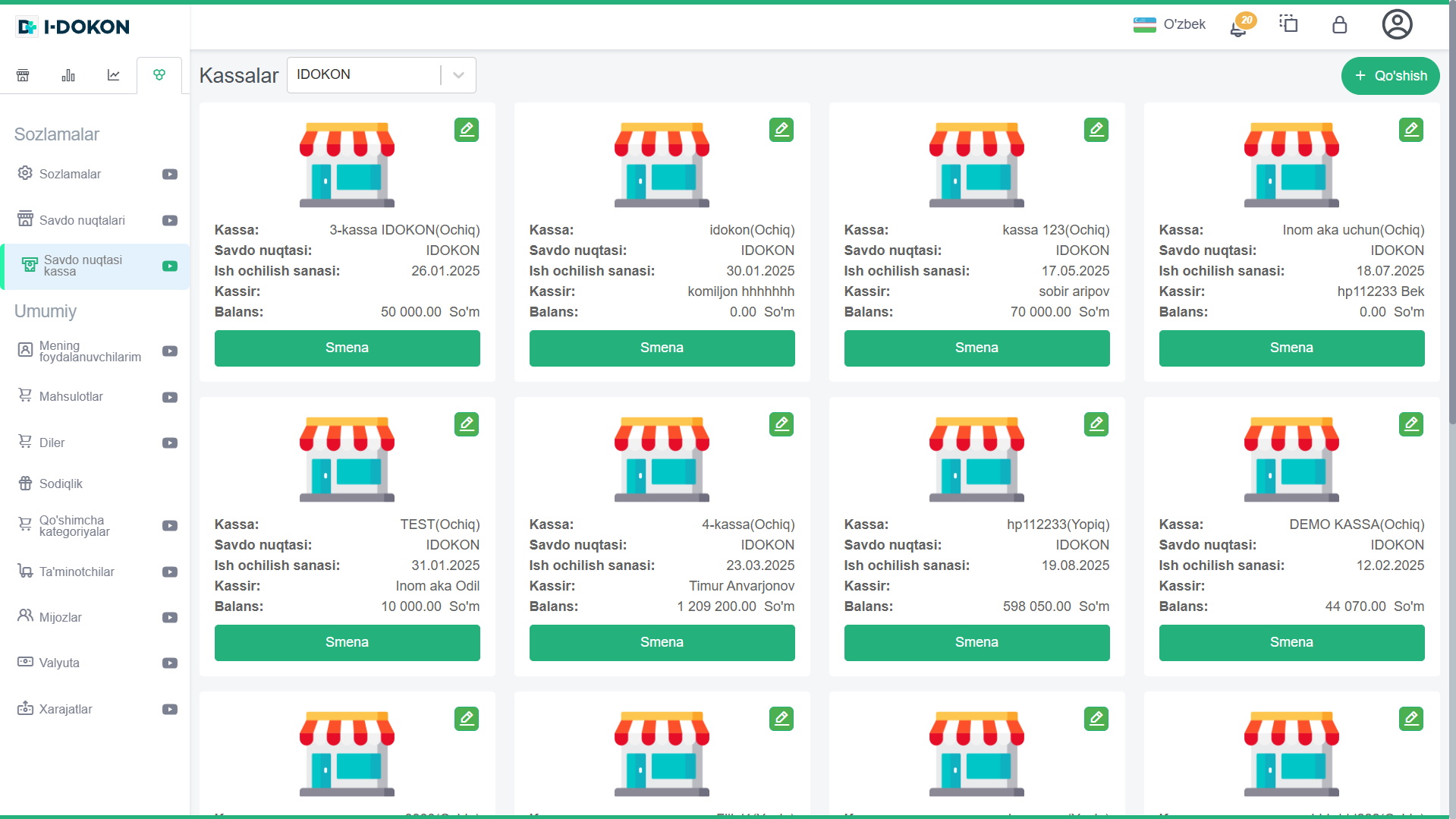Image resolution: width=1456 pixels, height=819 pixels.
Task: Play video help for Mahsulotlar
Action: click(x=170, y=397)
